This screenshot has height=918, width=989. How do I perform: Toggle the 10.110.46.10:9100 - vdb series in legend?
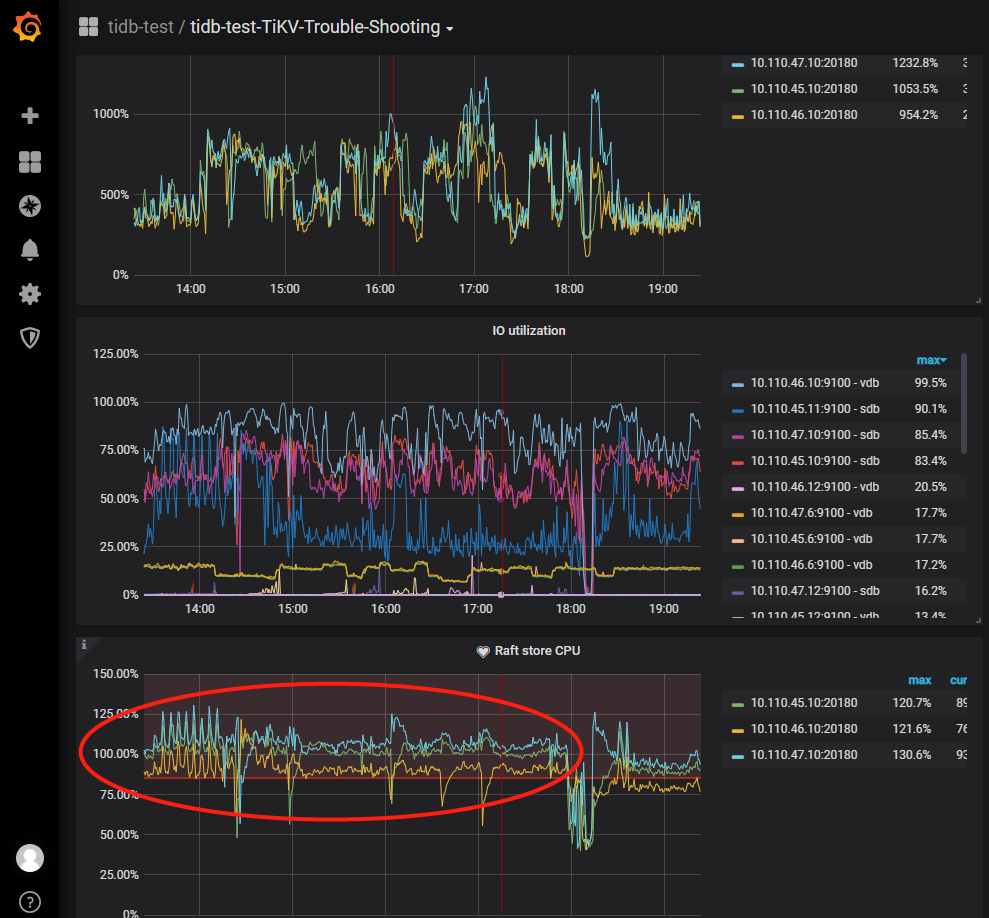(815, 383)
